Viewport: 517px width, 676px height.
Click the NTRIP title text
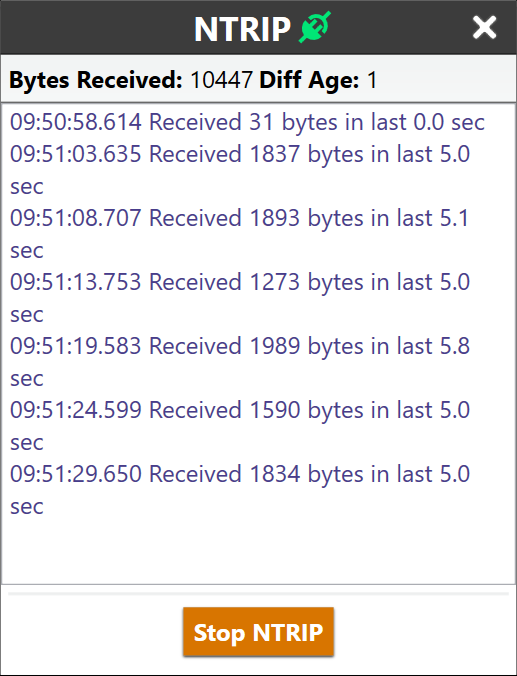point(242,29)
